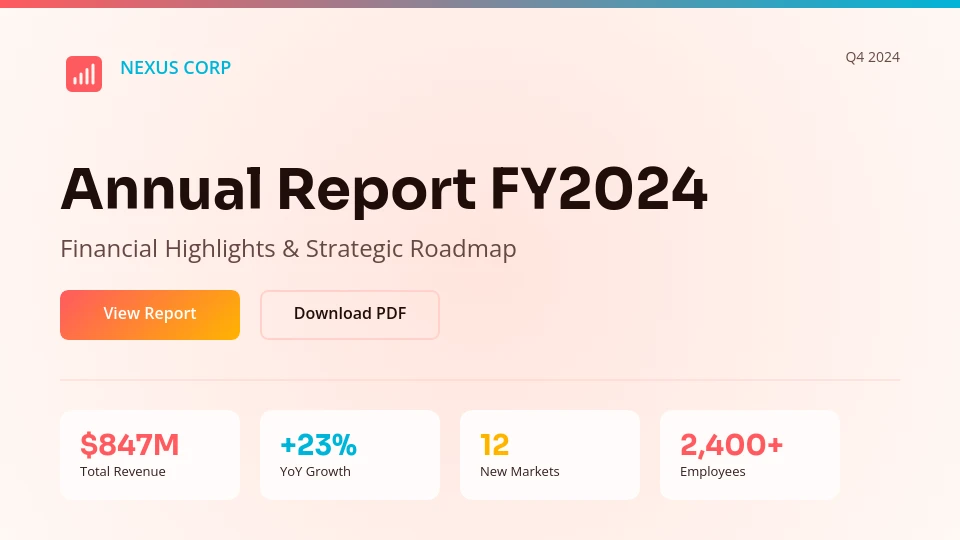Screen dimensions: 960x540
Task: Click the 2,400+ employees figure
Action: point(731,444)
